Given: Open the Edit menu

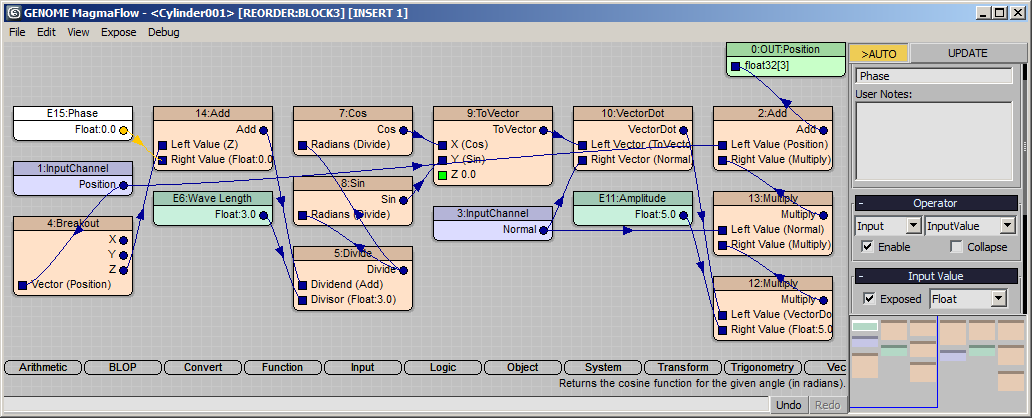Looking at the screenshot, I should 46,32.
